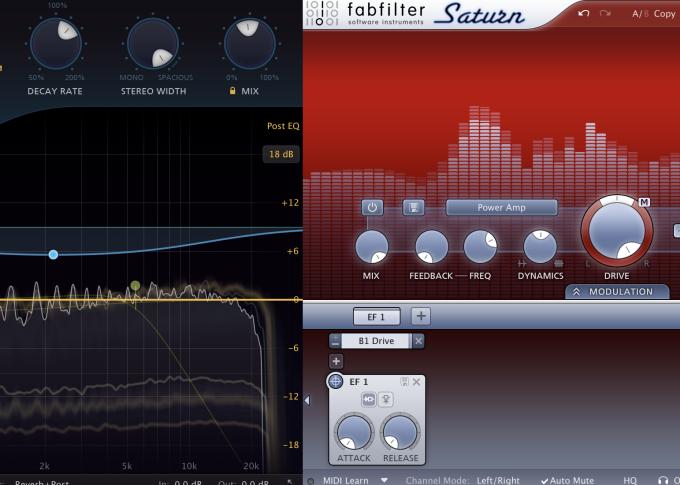Click the Post EQ label
This screenshot has height=485, width=680.
tap(283, 126)
